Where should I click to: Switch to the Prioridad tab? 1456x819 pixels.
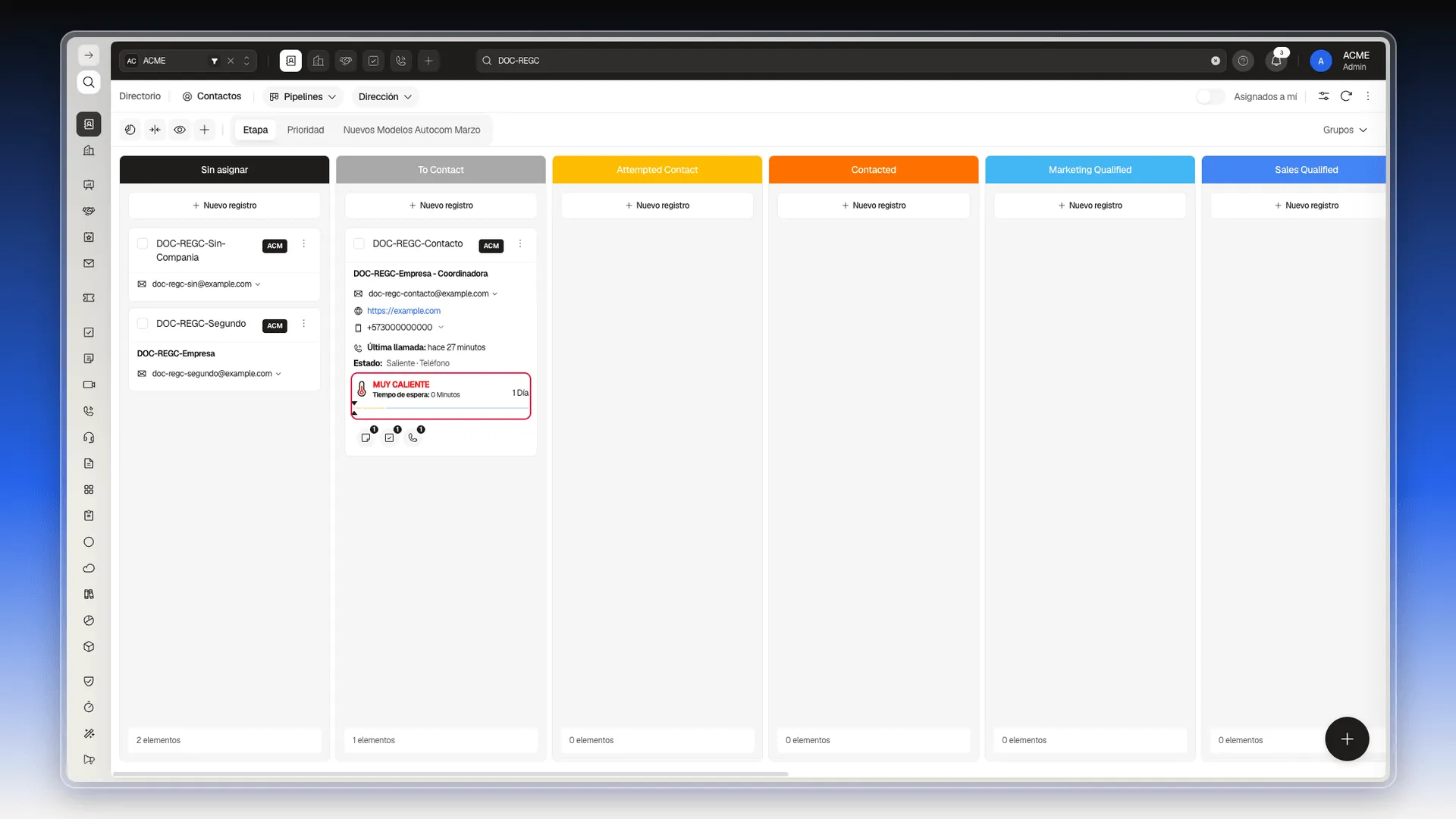pyautogui.click(x=306, y=130)
